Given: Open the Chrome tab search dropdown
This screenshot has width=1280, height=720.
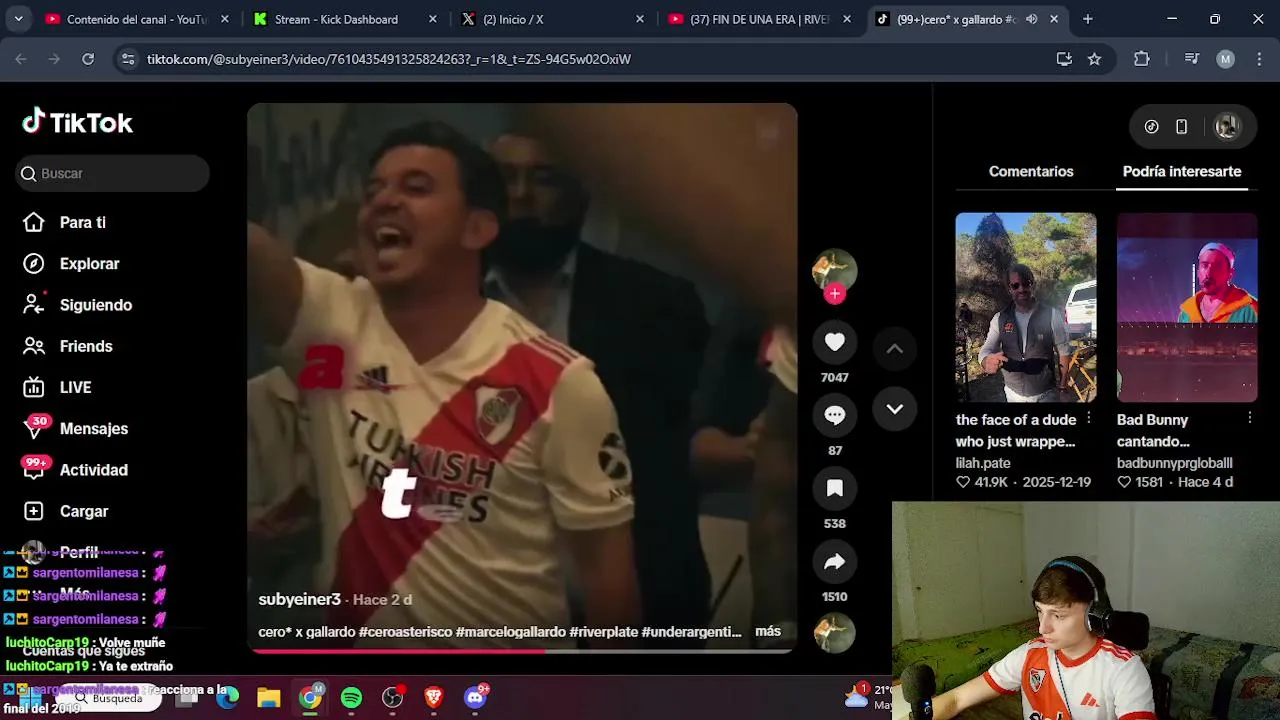Looking at the screenshot, I should point(19,19).
